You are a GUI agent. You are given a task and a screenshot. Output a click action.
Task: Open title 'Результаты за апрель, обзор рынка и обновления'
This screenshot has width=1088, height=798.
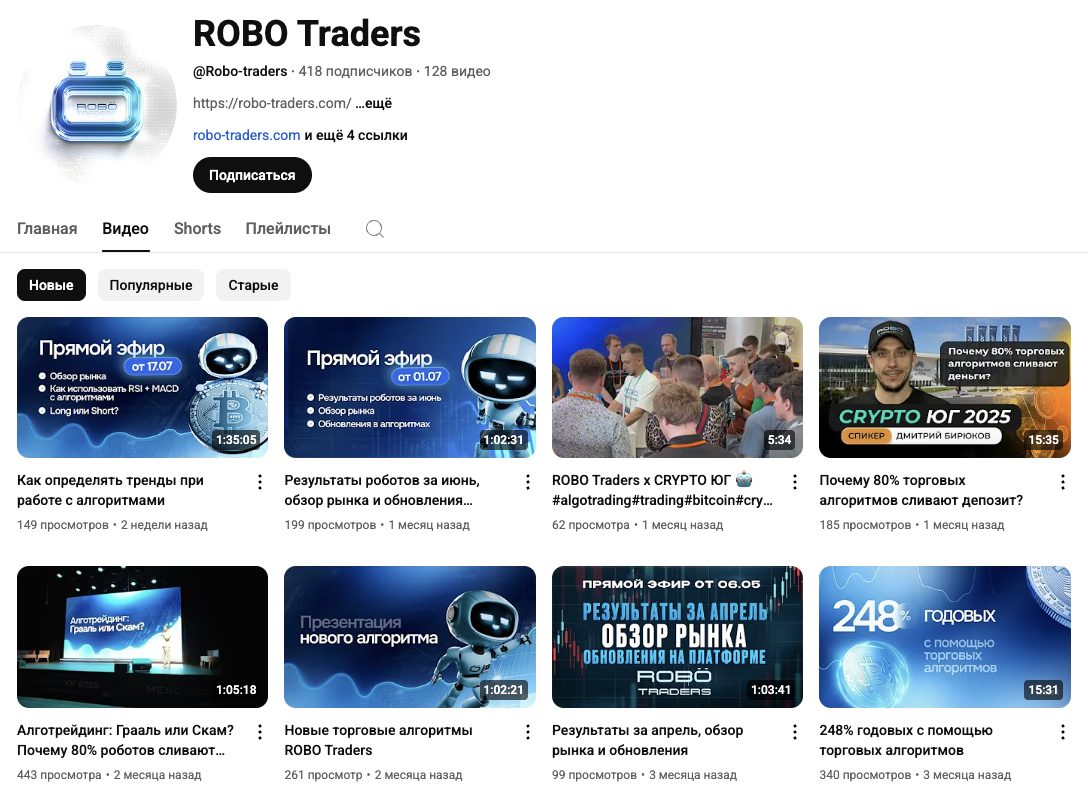647,740
